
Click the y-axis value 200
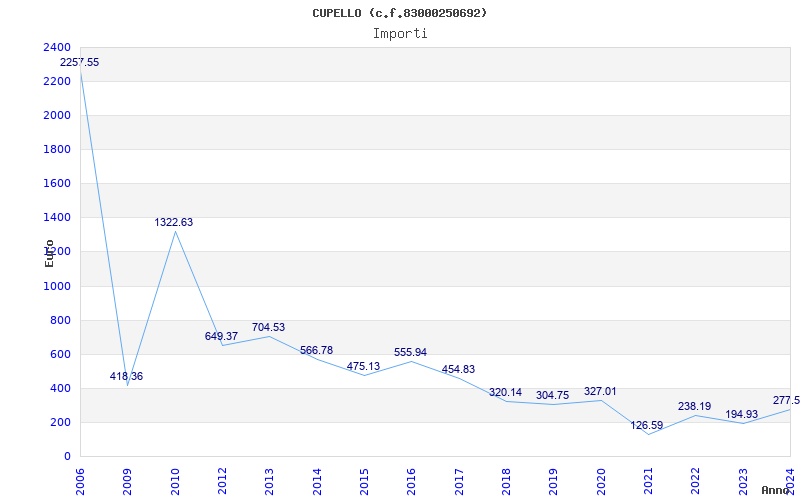(61, 422)
